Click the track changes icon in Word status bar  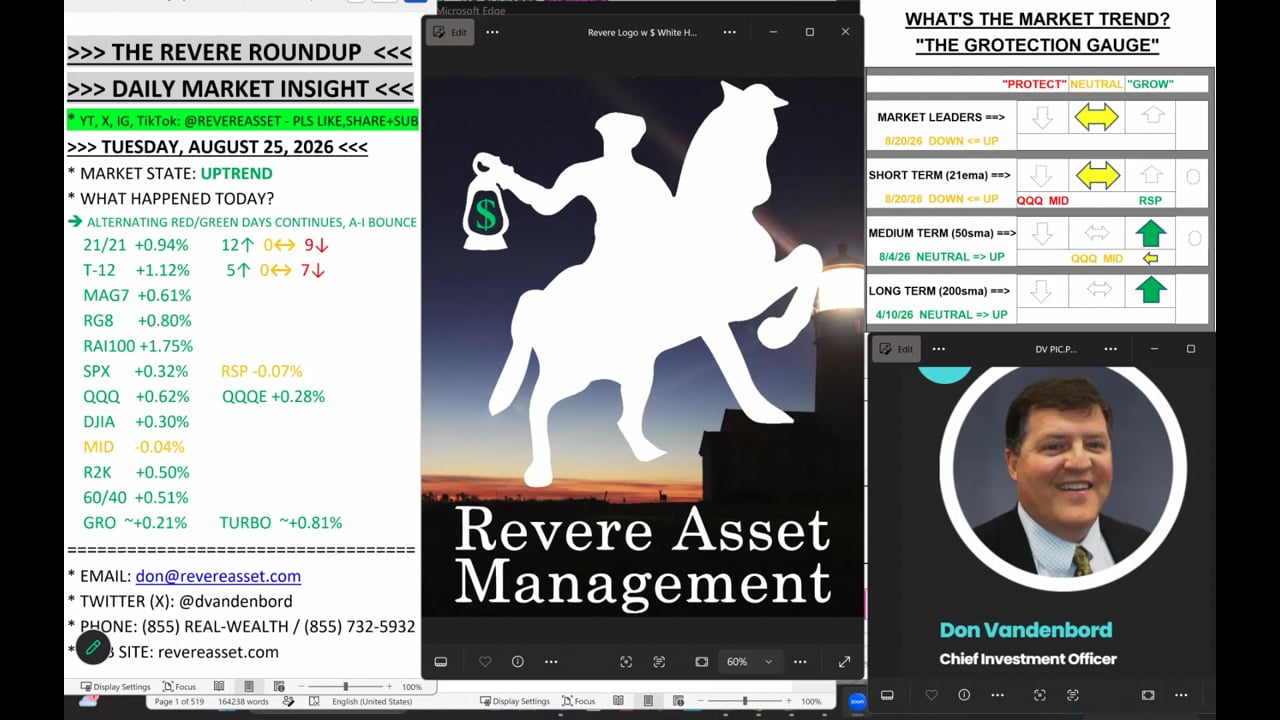tap(289, 702)
